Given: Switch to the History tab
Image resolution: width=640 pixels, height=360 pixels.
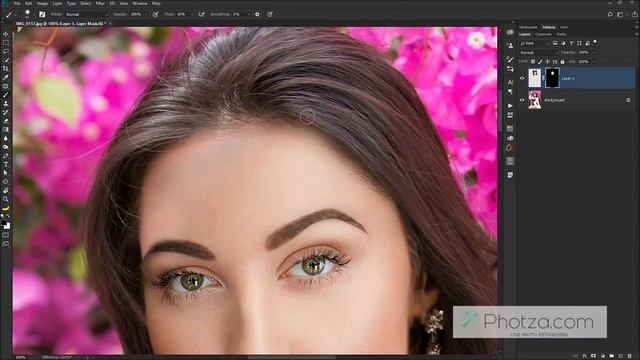Looking at the screenshot, I should [x=549, y=27].
